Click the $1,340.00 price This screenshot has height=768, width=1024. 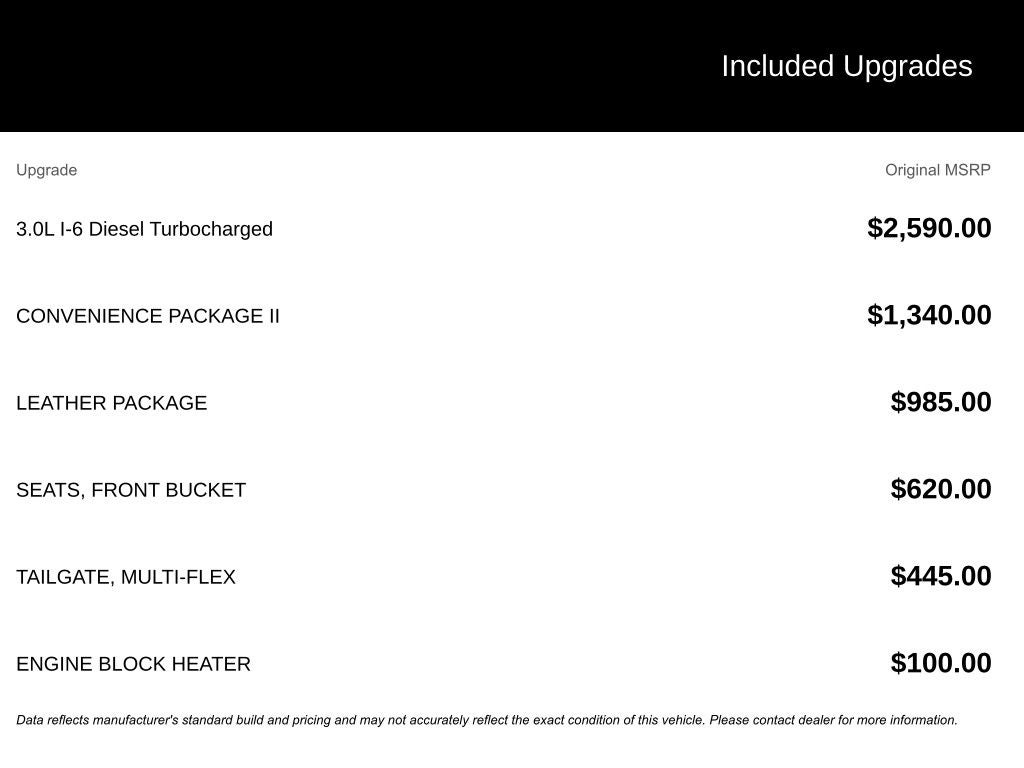coord(929,315)
